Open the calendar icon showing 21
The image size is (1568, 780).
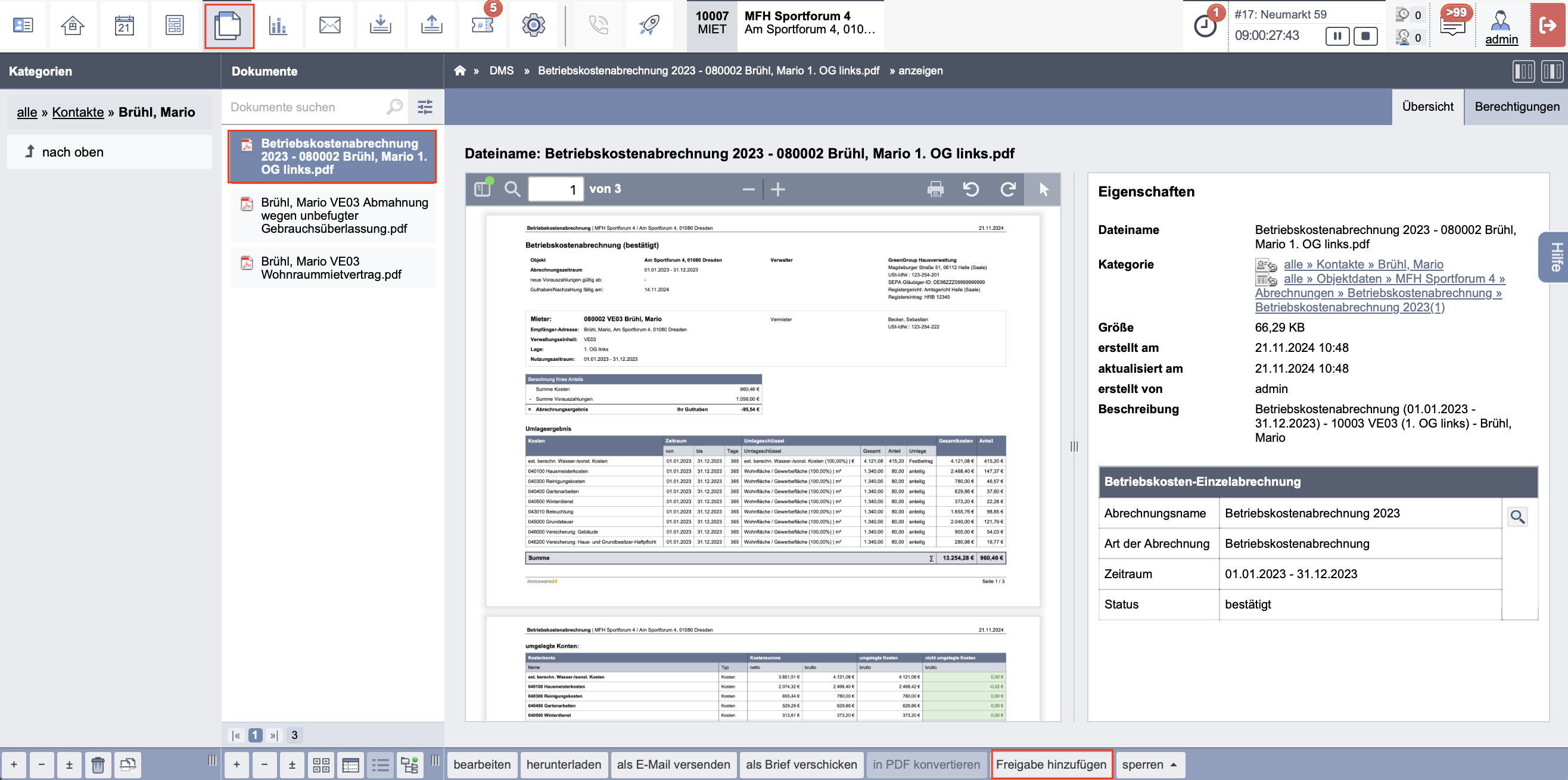(124, 25)
